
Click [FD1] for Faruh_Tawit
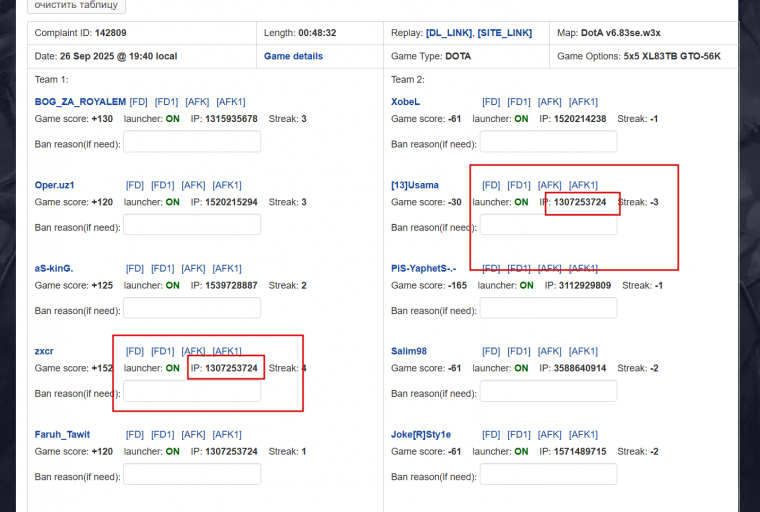pos(162,435)
